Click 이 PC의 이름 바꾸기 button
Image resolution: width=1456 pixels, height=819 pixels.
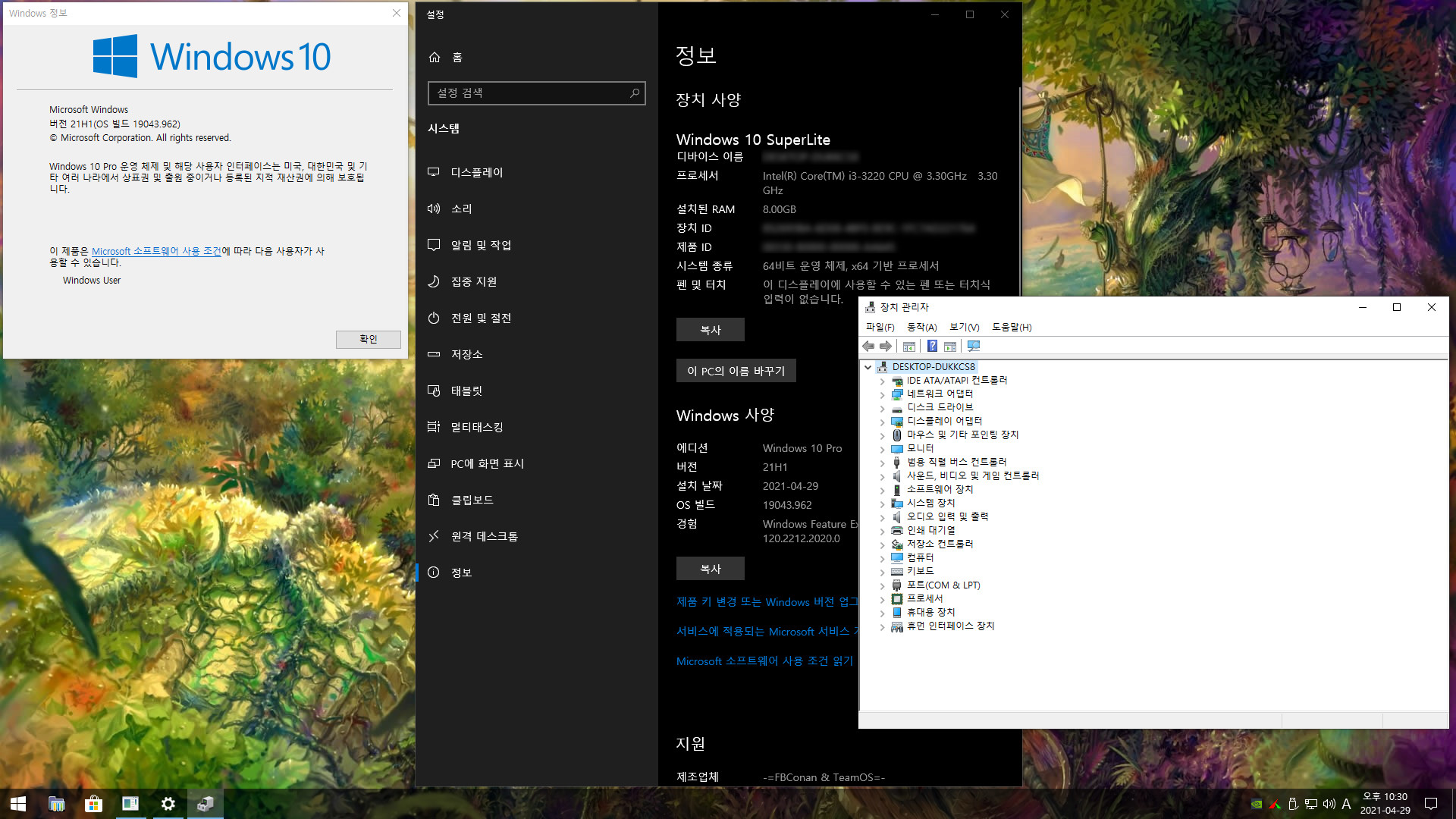(x=736, y=371)
